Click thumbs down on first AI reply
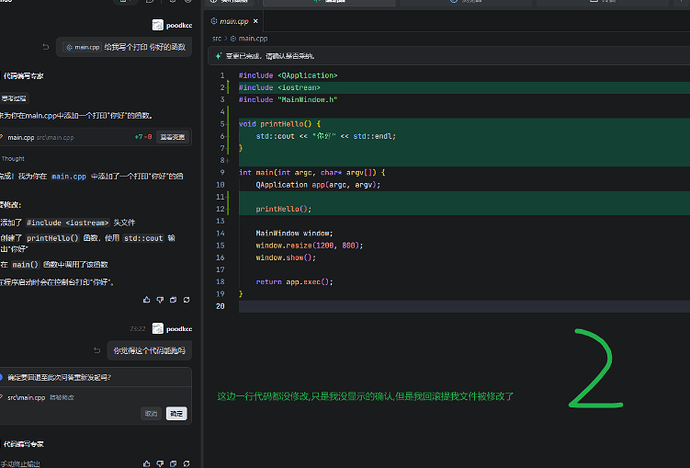690x468 pixels. [x=160, y=300]
